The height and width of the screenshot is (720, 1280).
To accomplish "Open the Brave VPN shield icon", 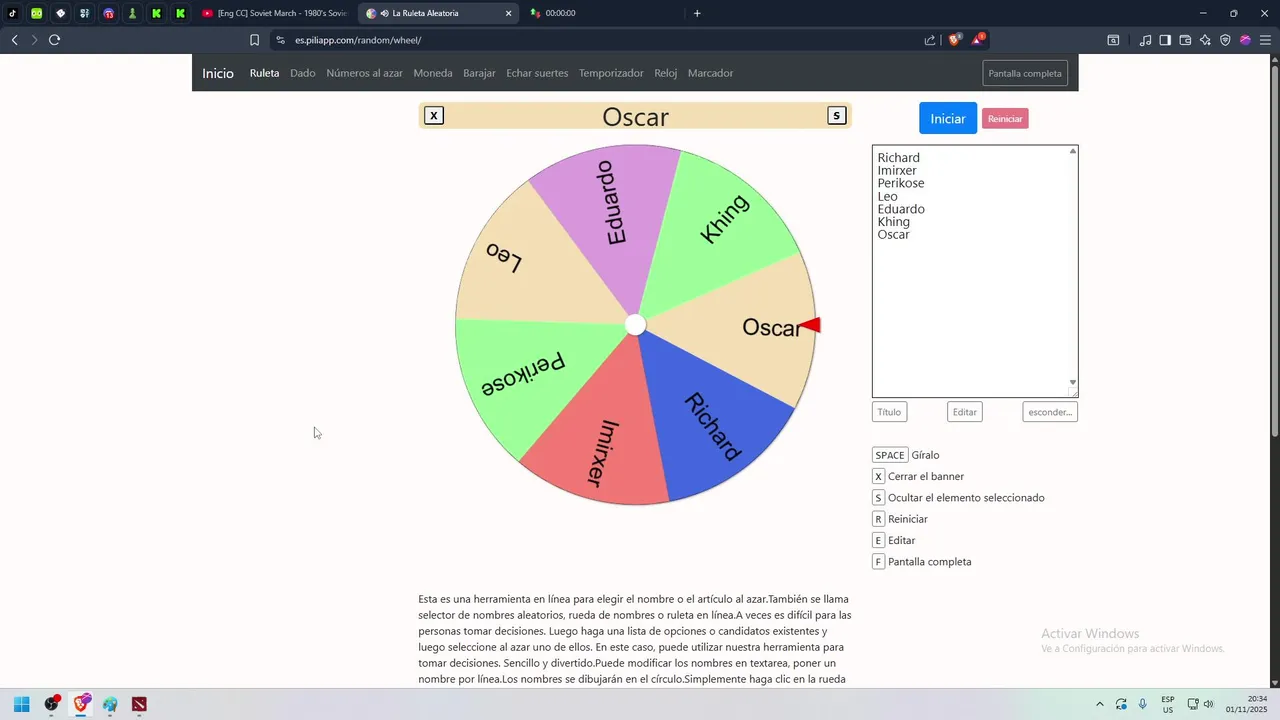I will click(x=1225, y=40).
